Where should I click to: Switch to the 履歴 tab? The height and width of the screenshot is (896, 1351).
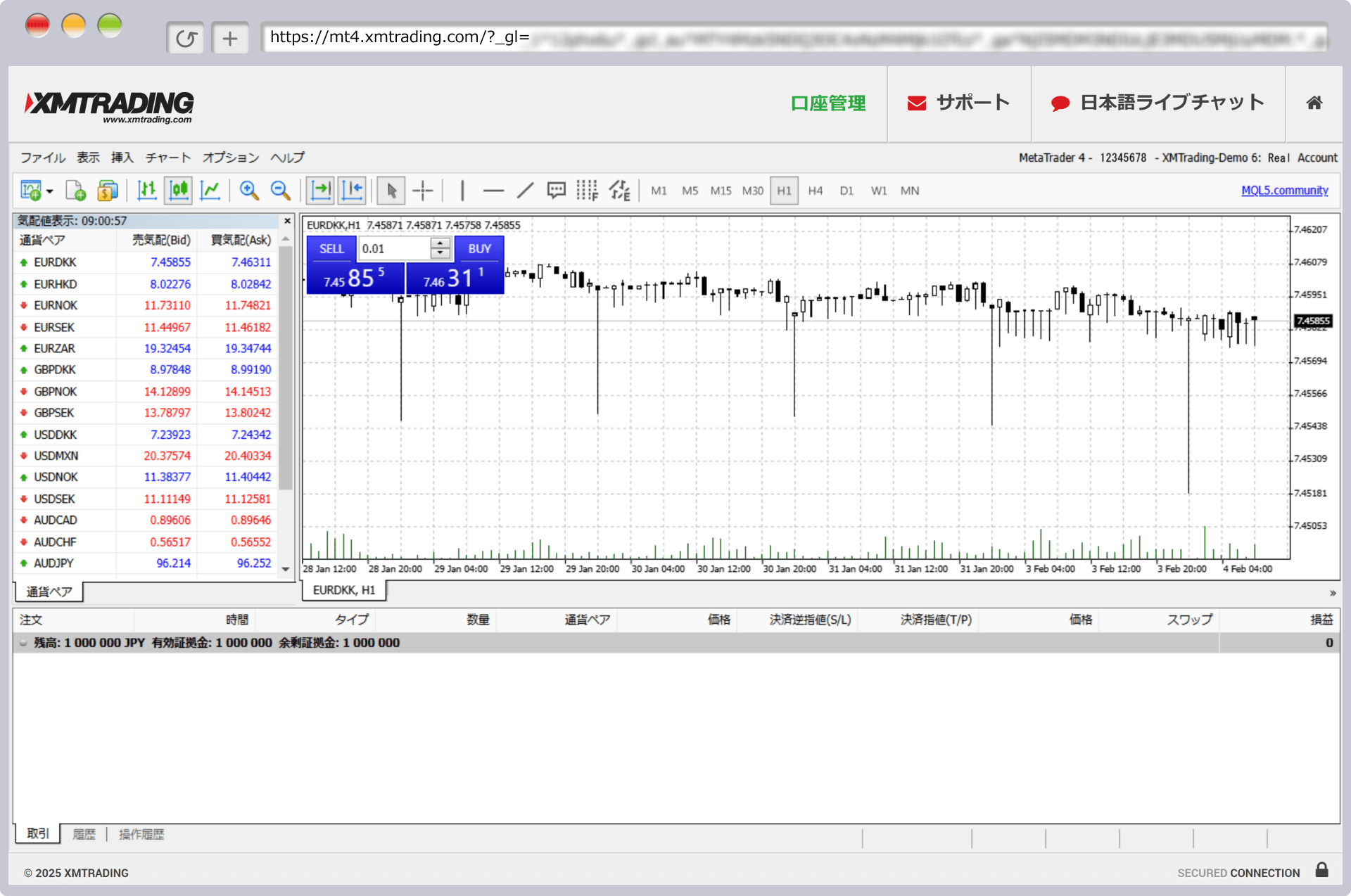tap(84, 834)
